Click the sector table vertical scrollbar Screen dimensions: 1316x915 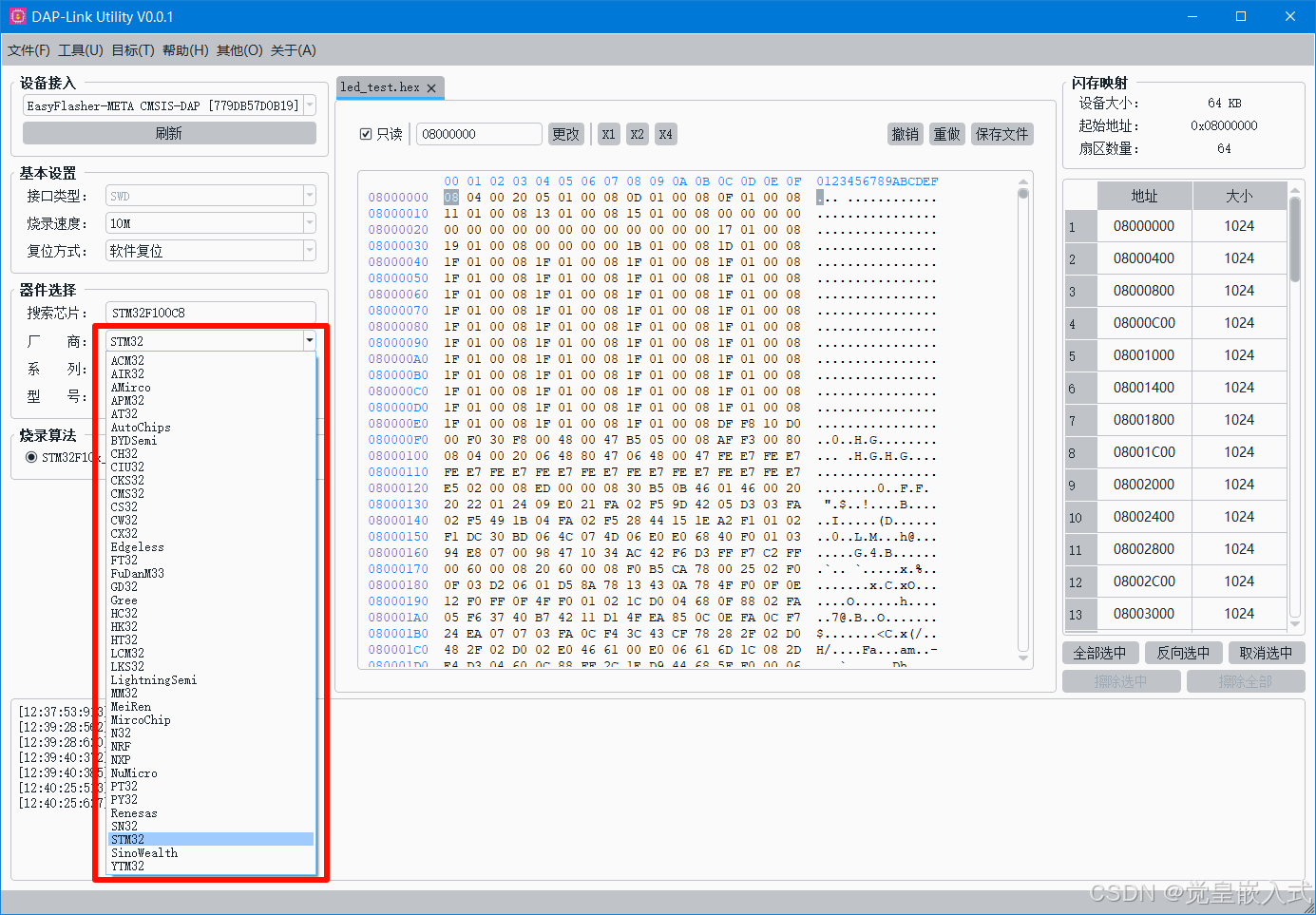pyautogui.click(x=1295, y=409)
